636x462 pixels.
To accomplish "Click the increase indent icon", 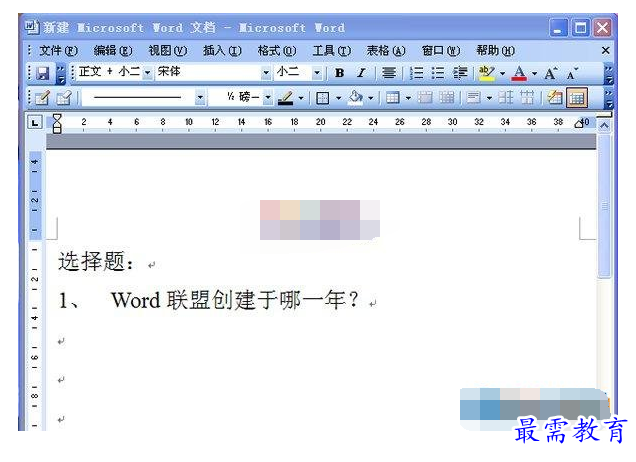I will pyautogui.click(x=460, y=73).
